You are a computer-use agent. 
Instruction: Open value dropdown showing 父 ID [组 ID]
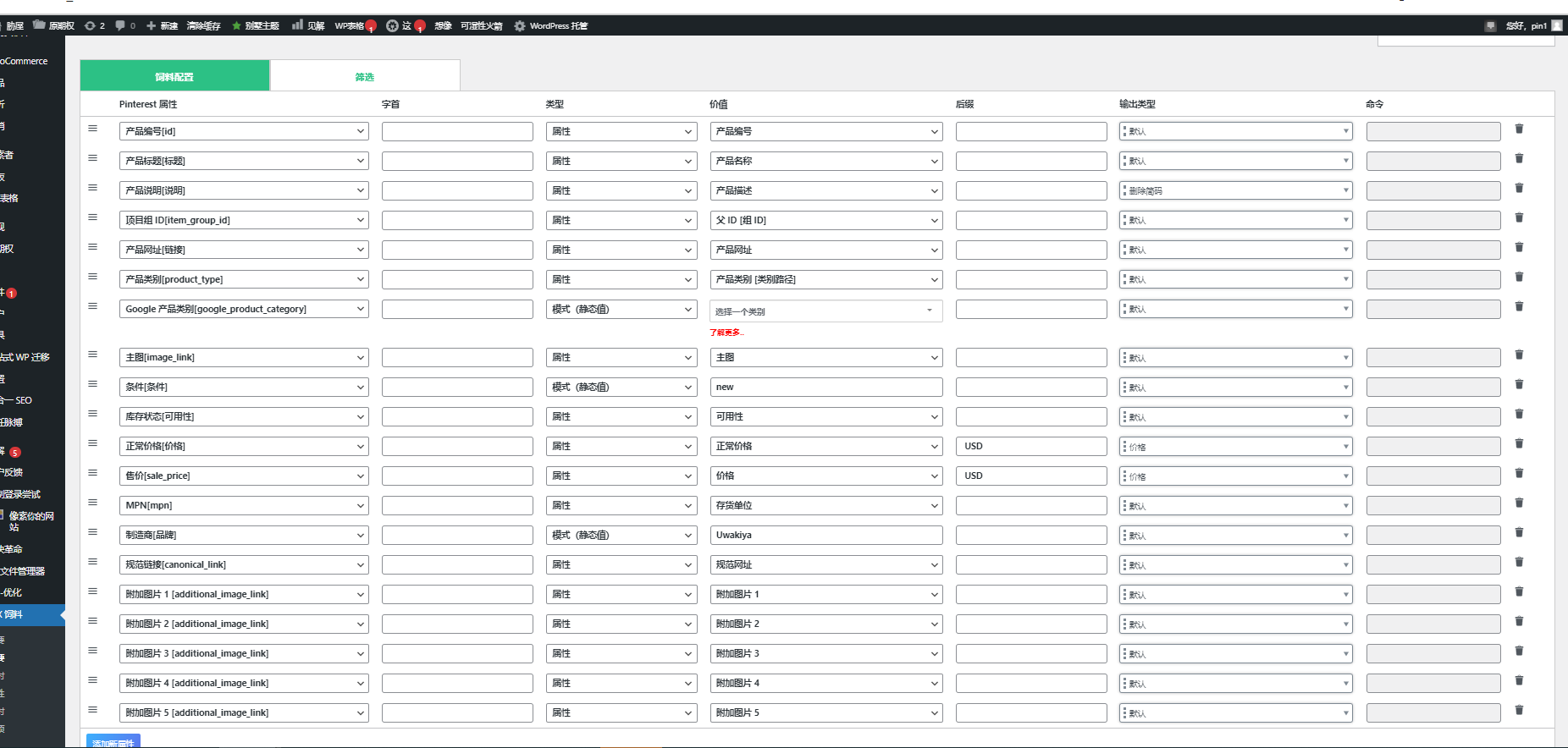click(x=825, y=220)
